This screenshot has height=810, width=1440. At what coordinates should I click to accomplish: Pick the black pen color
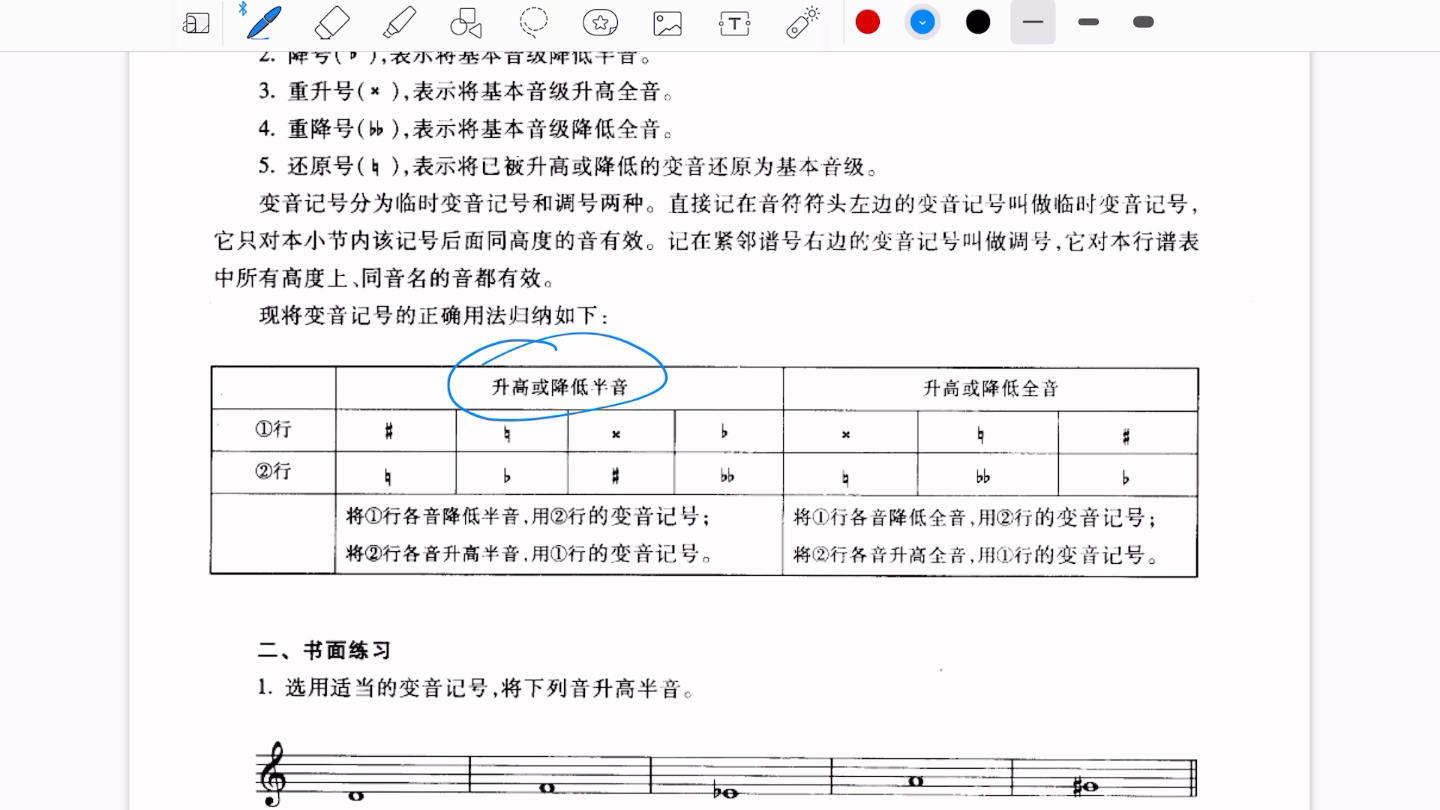tap(978, 22)
